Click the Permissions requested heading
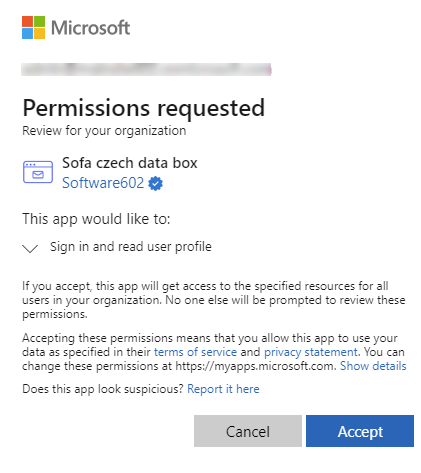Screen dimensions: 421x473 144,108
